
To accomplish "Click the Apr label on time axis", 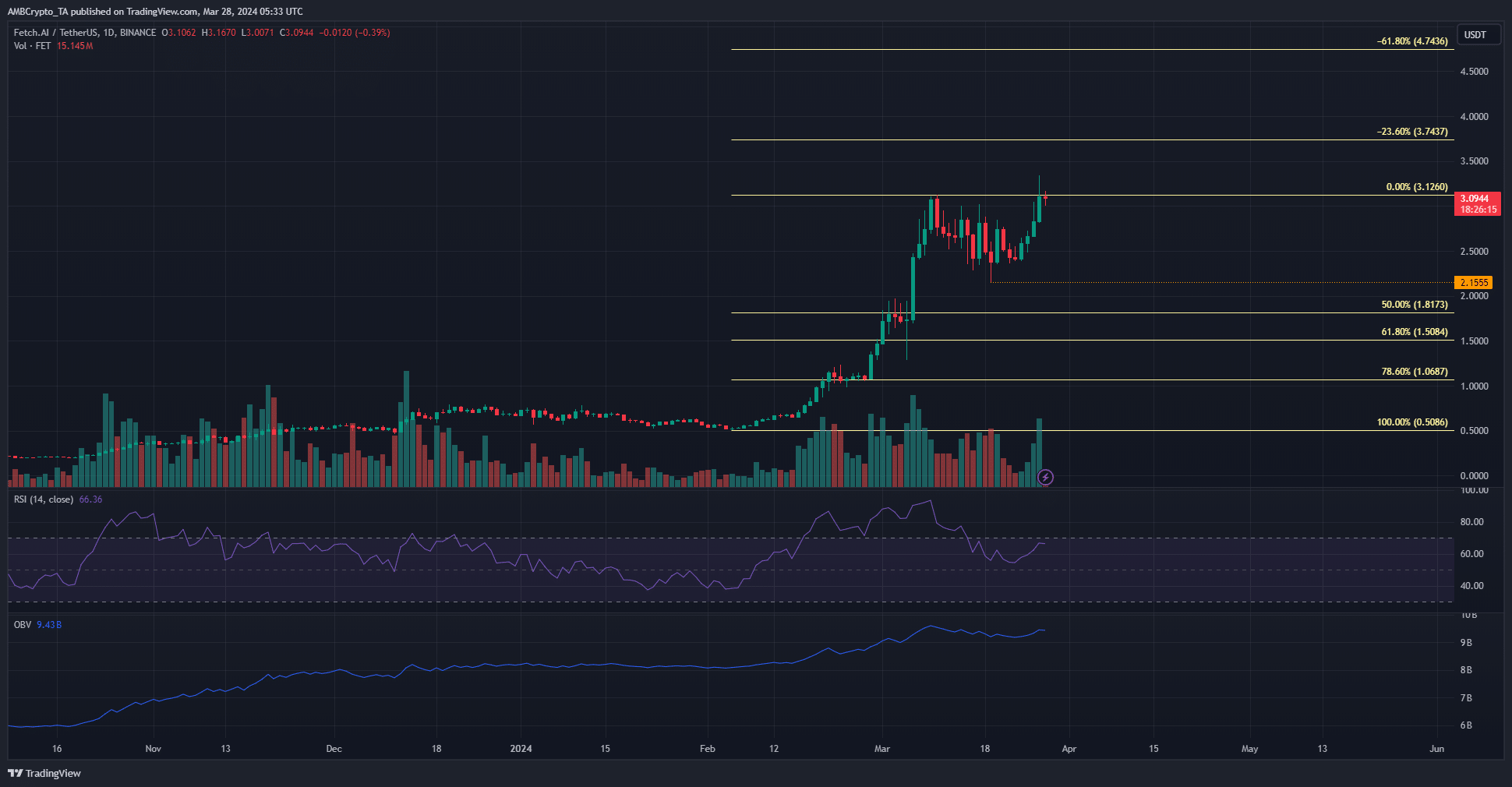I will click(x=1069, y=749).
